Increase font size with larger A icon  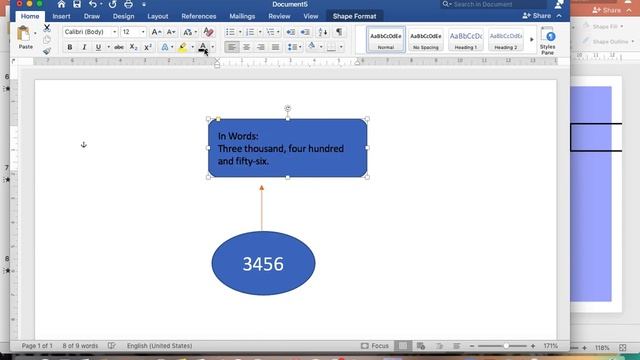pos(156,32)
